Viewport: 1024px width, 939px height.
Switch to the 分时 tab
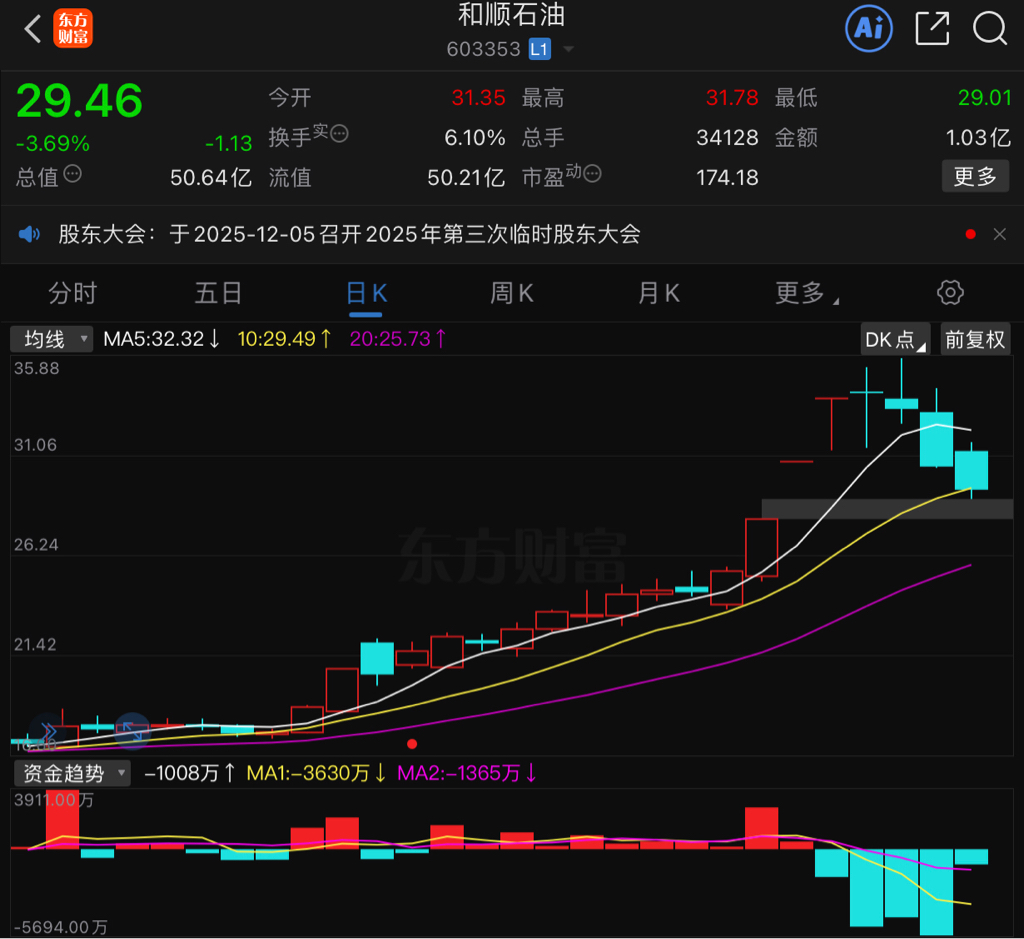click(x=72, y=293)
